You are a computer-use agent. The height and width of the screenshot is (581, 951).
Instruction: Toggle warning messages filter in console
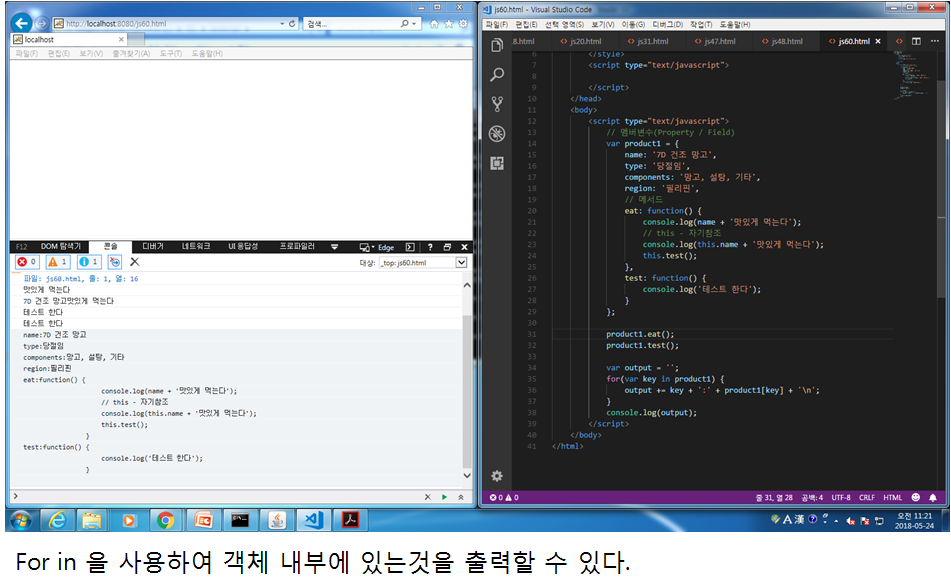58,261
